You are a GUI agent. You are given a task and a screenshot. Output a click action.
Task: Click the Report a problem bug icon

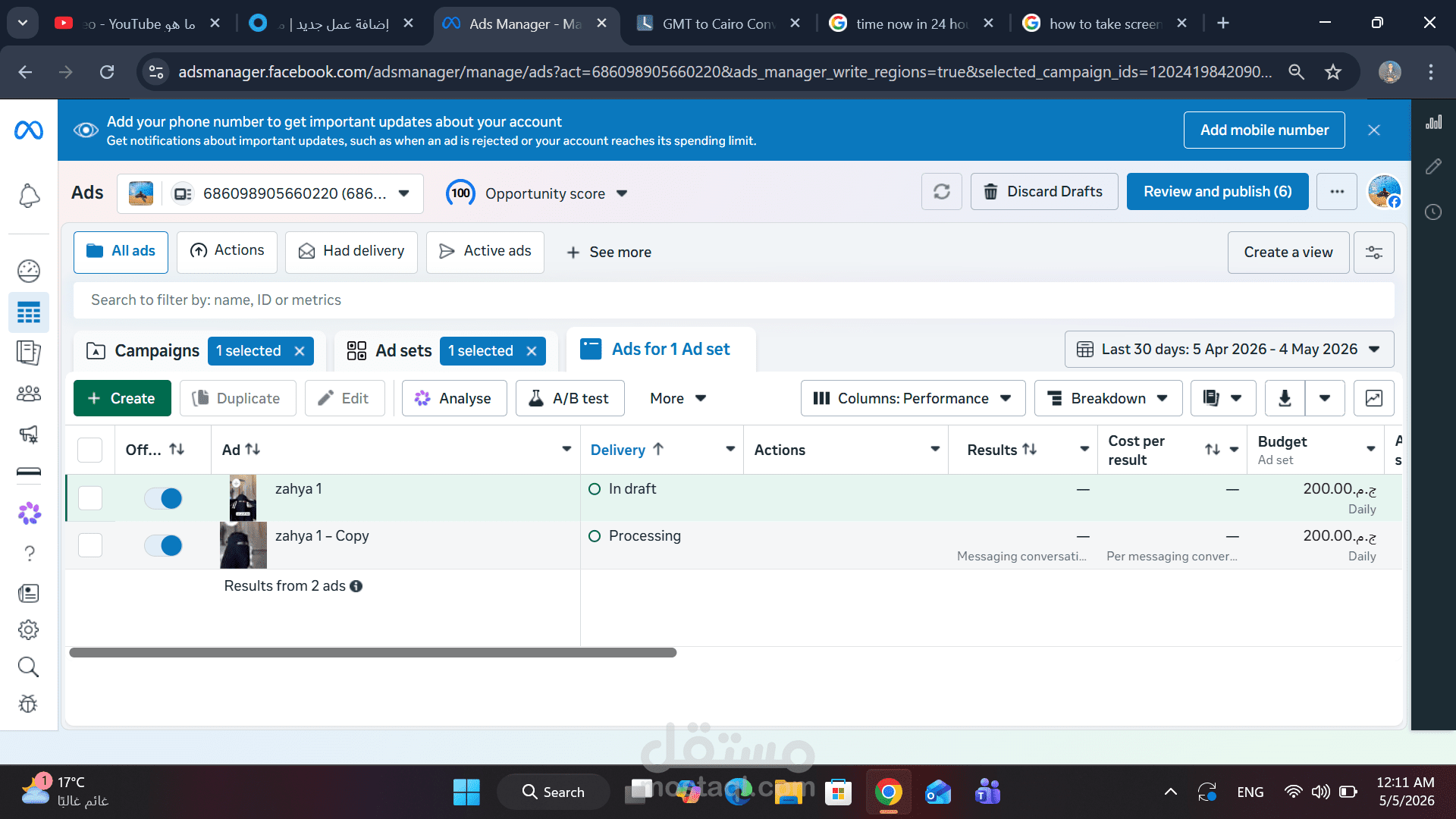coord(29,704)
